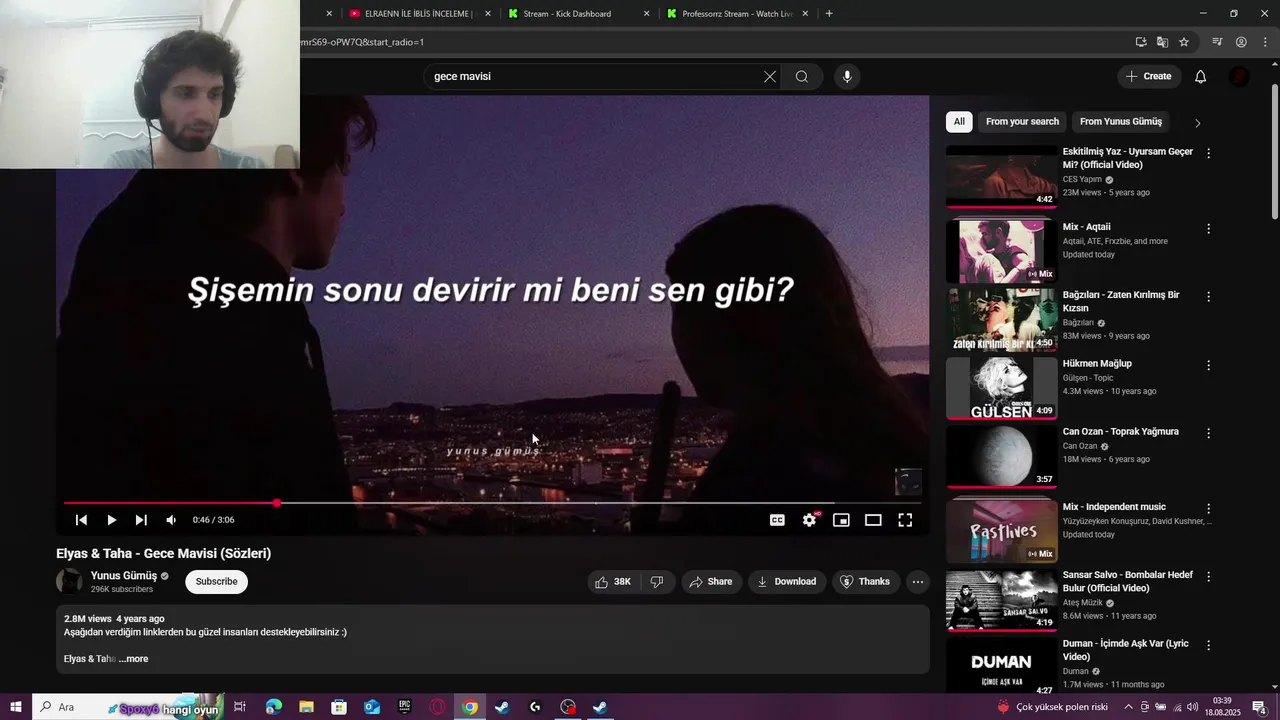Image resolution: width=1280 pixels, height=720 pixels.
Task: Open more actions menu next to Thanks
Action: point(918,582)
